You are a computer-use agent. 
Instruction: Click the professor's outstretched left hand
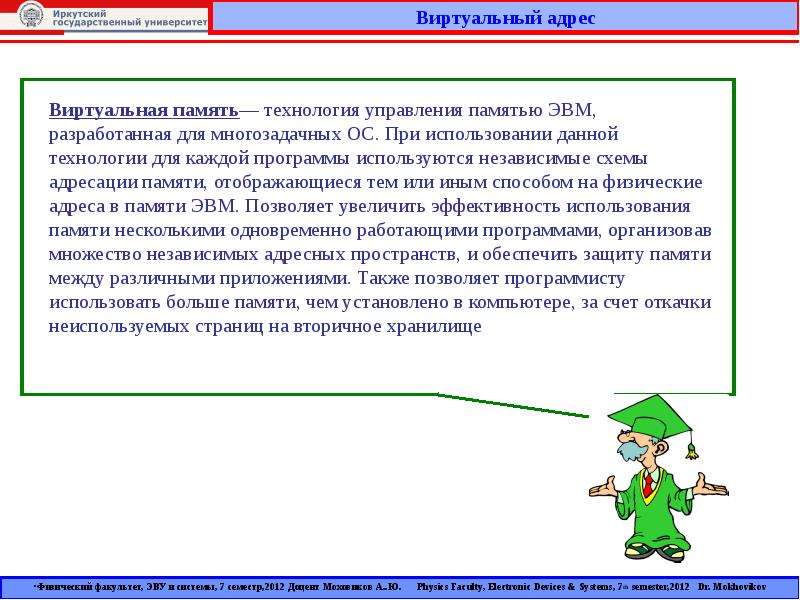point(712,485)
